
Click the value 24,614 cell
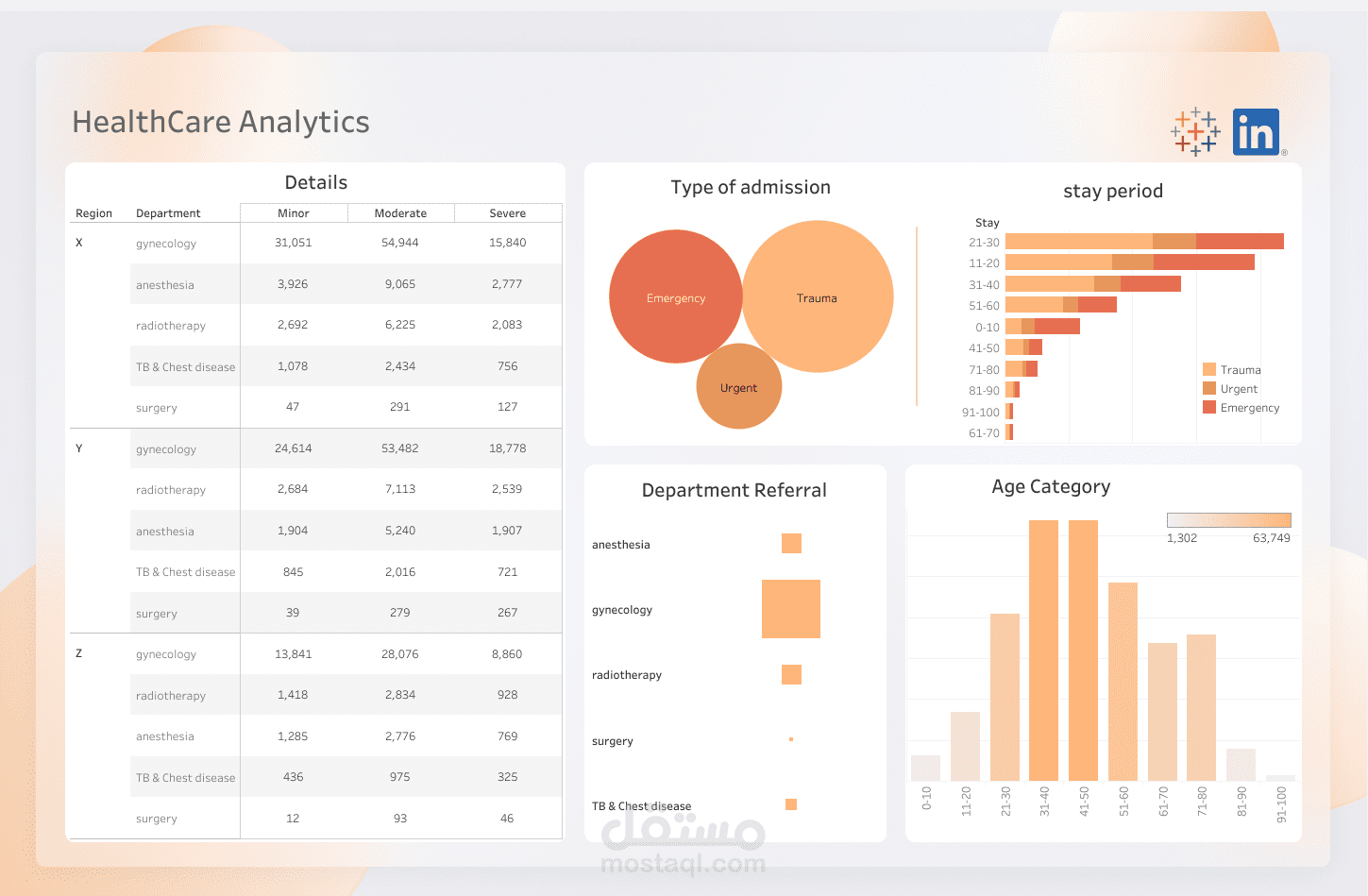point(294,448)
